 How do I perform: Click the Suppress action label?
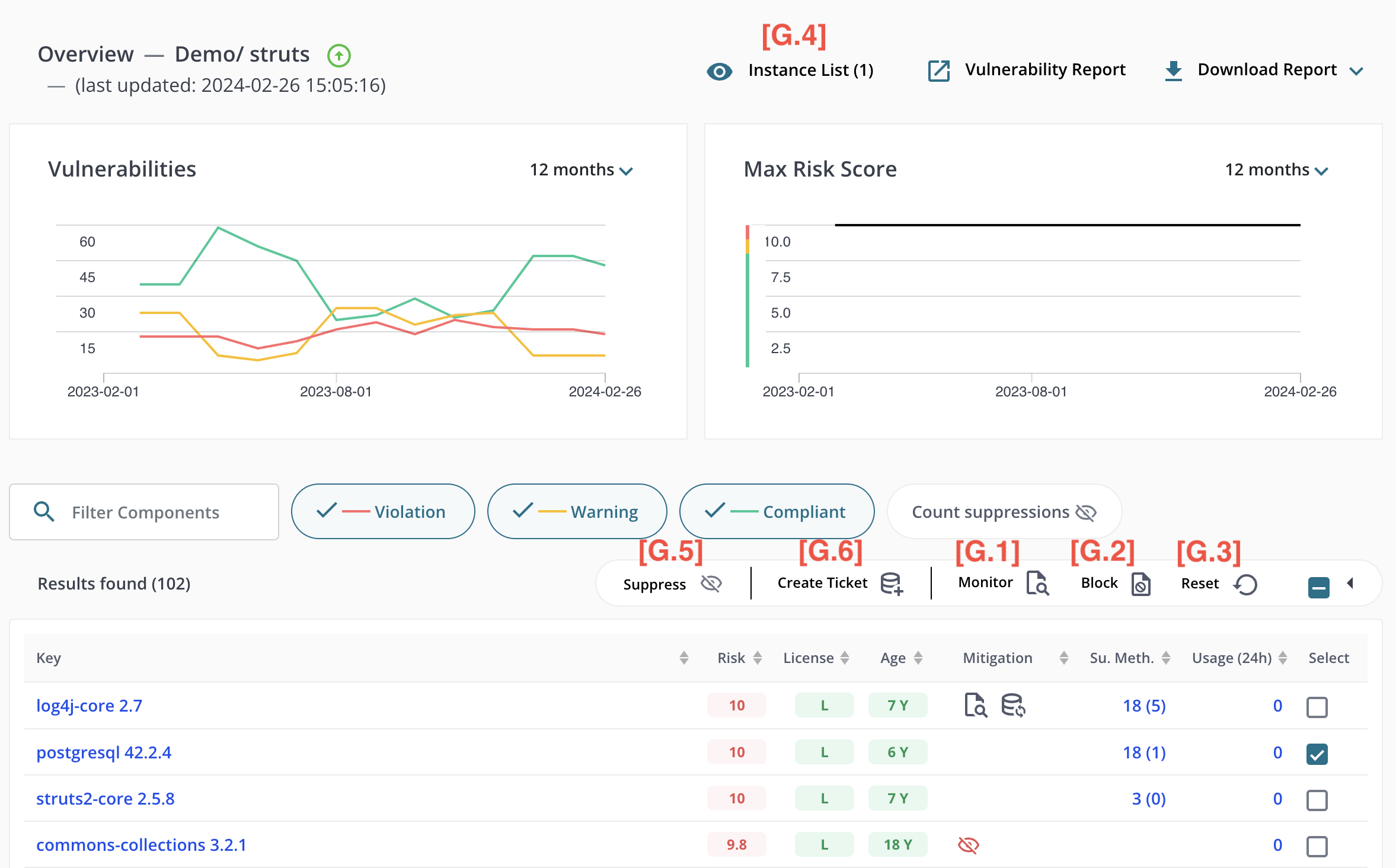pyautogui.click(x=654, y=584)
